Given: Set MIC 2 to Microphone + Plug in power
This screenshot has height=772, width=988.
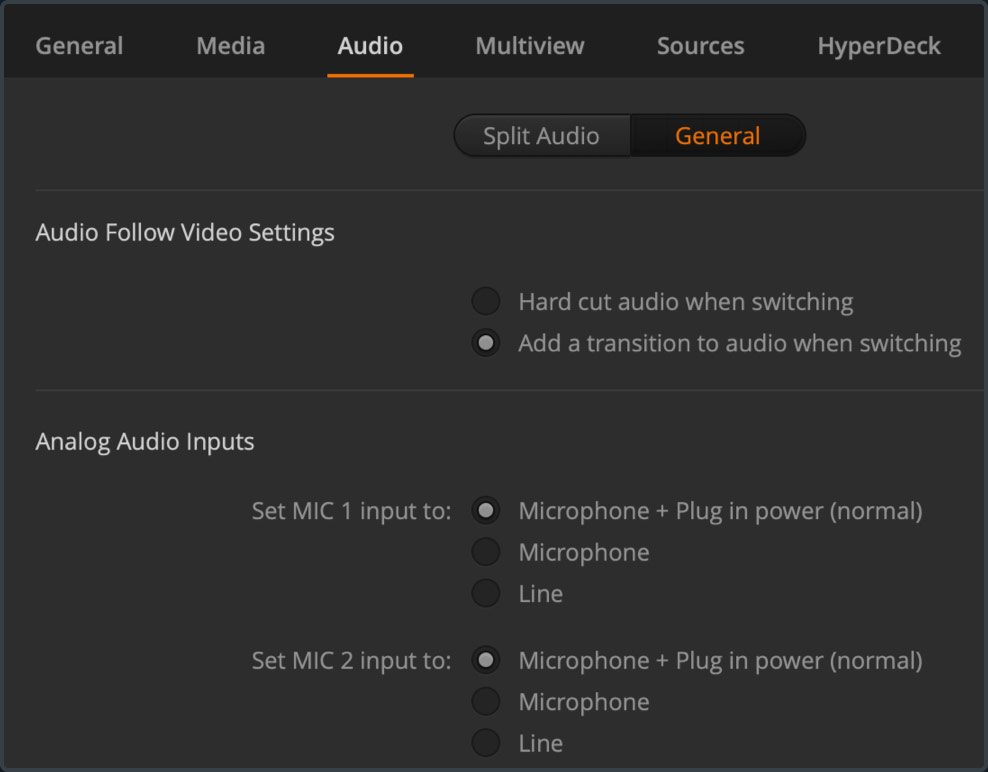Looking at the screenshot, I should [x=485, y=660].
